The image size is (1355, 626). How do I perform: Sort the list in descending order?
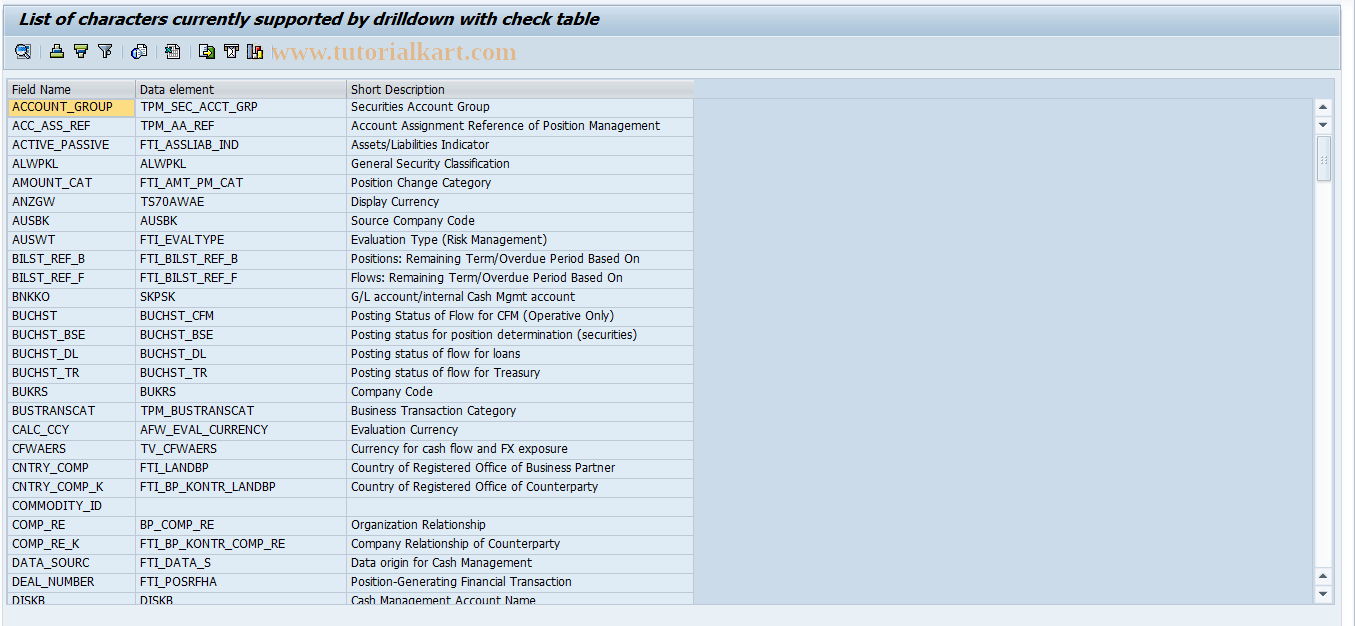tap(81, 52)
